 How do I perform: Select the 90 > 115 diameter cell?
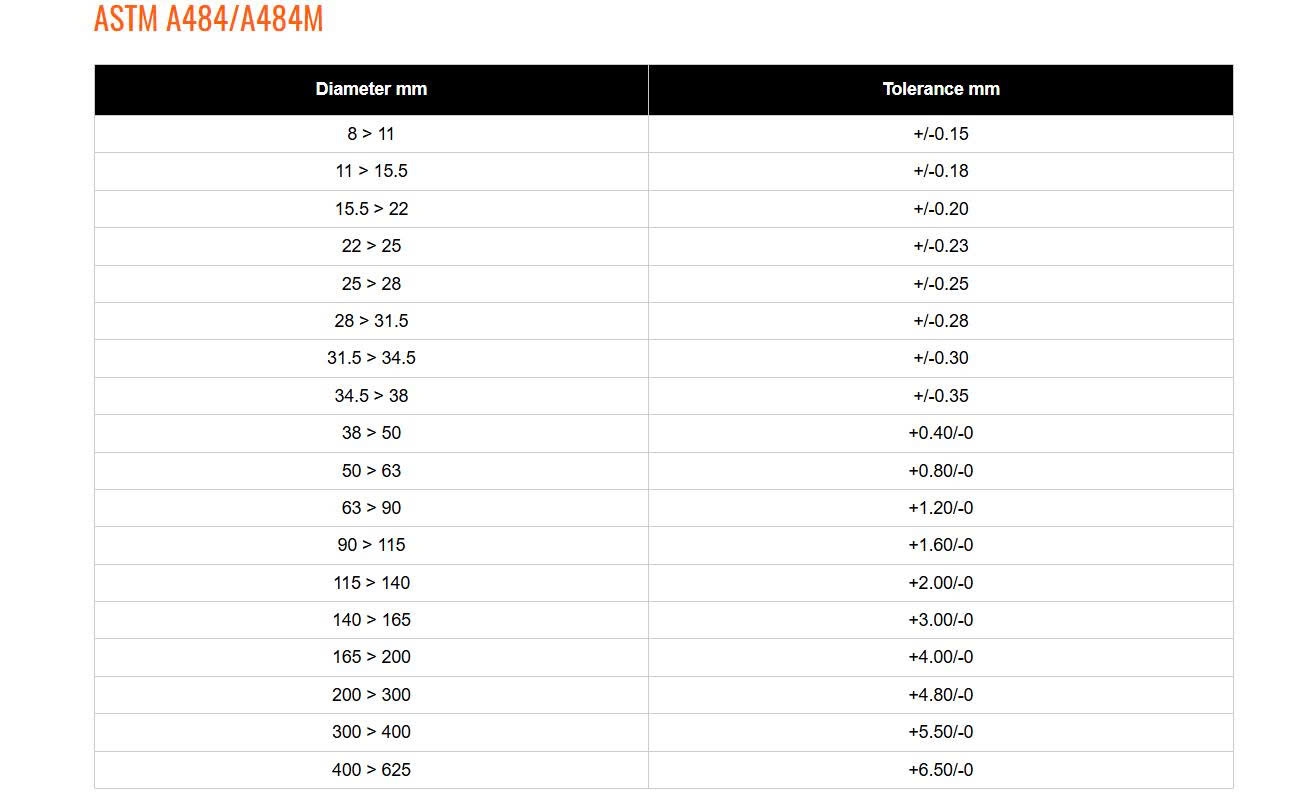371,545
